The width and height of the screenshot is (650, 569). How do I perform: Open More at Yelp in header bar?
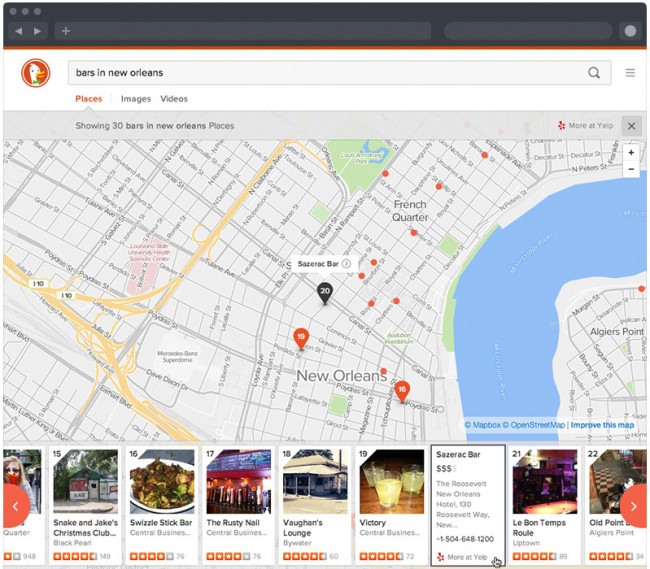pos(585,126)
